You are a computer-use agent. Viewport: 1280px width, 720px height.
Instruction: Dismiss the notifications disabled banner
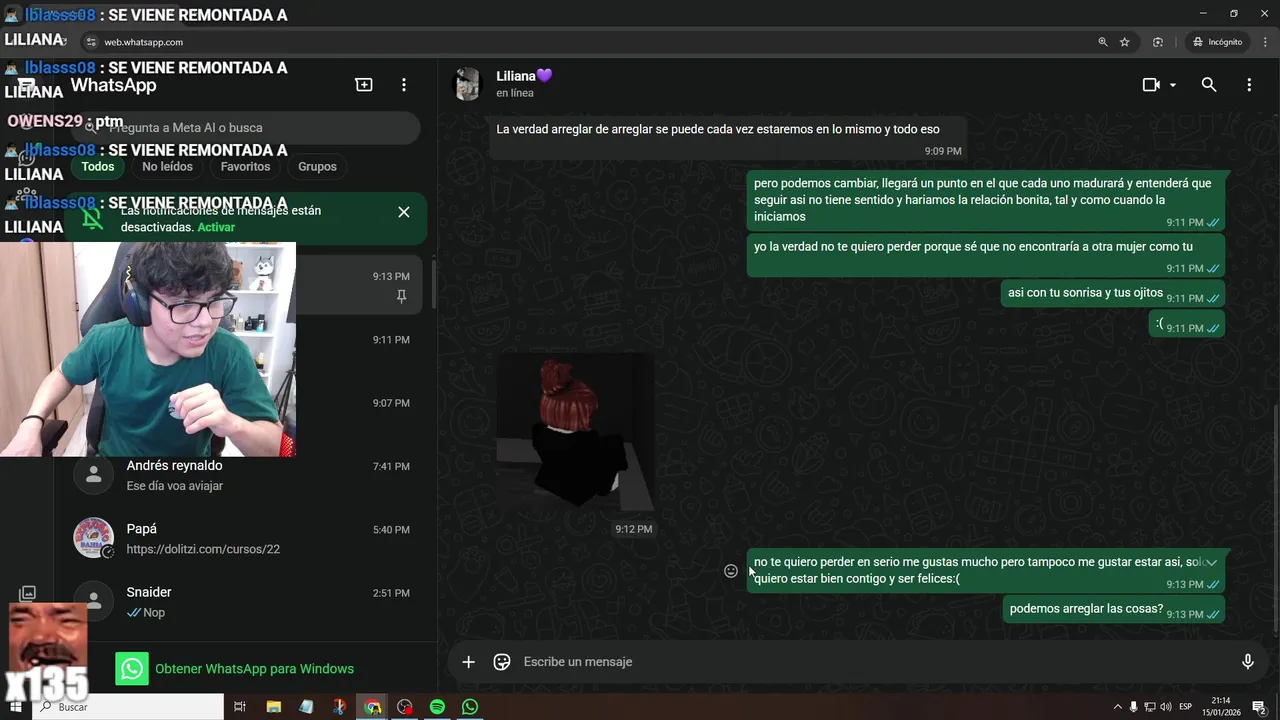(404, 212)
